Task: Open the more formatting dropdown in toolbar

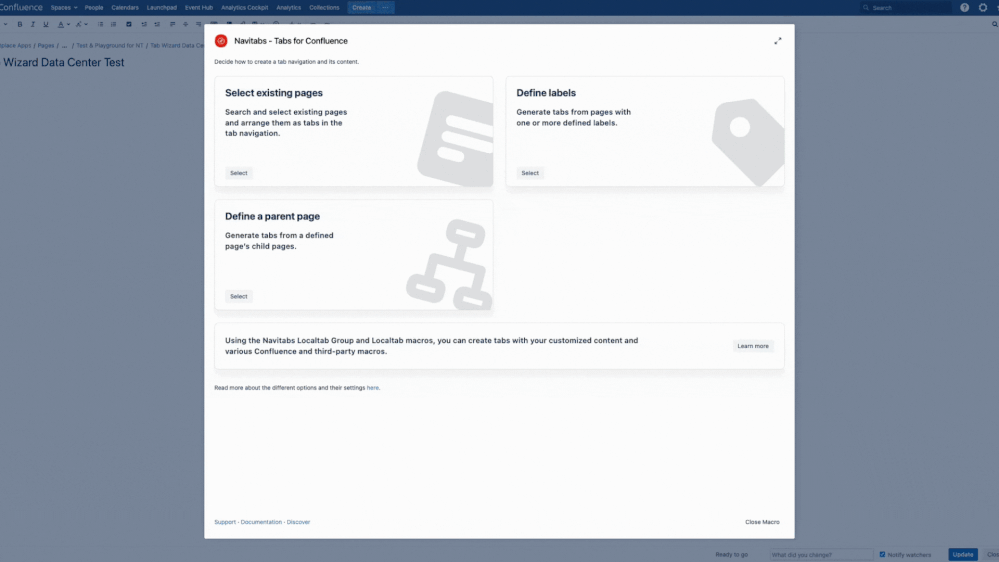Action: point(81,24)
